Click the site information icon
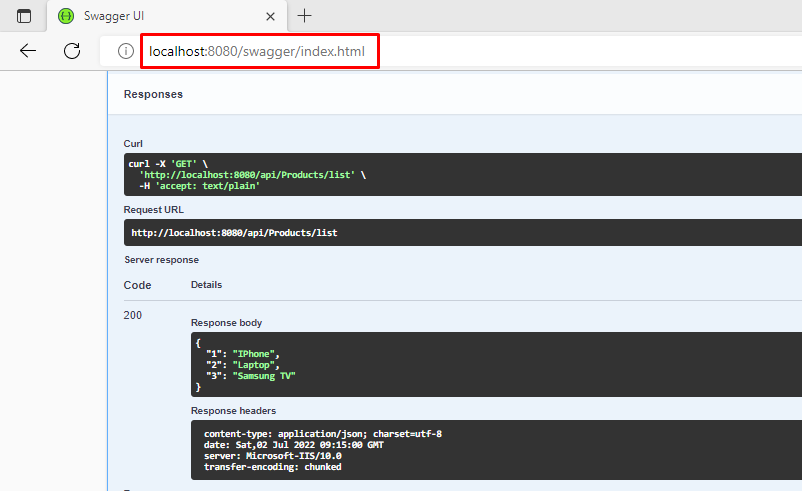Screen dimensions: 802x491 125,51
